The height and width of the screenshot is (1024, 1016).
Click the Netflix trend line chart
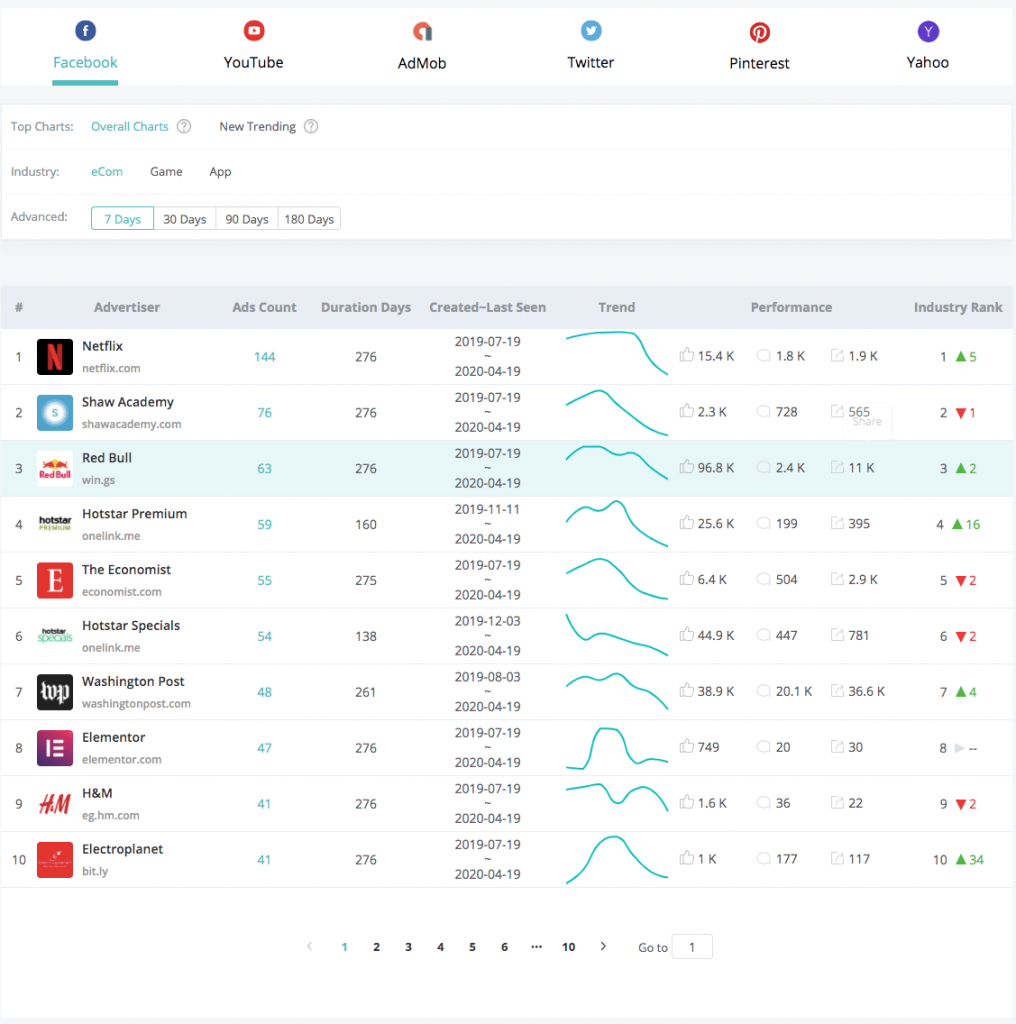click(x=616, y=354)
